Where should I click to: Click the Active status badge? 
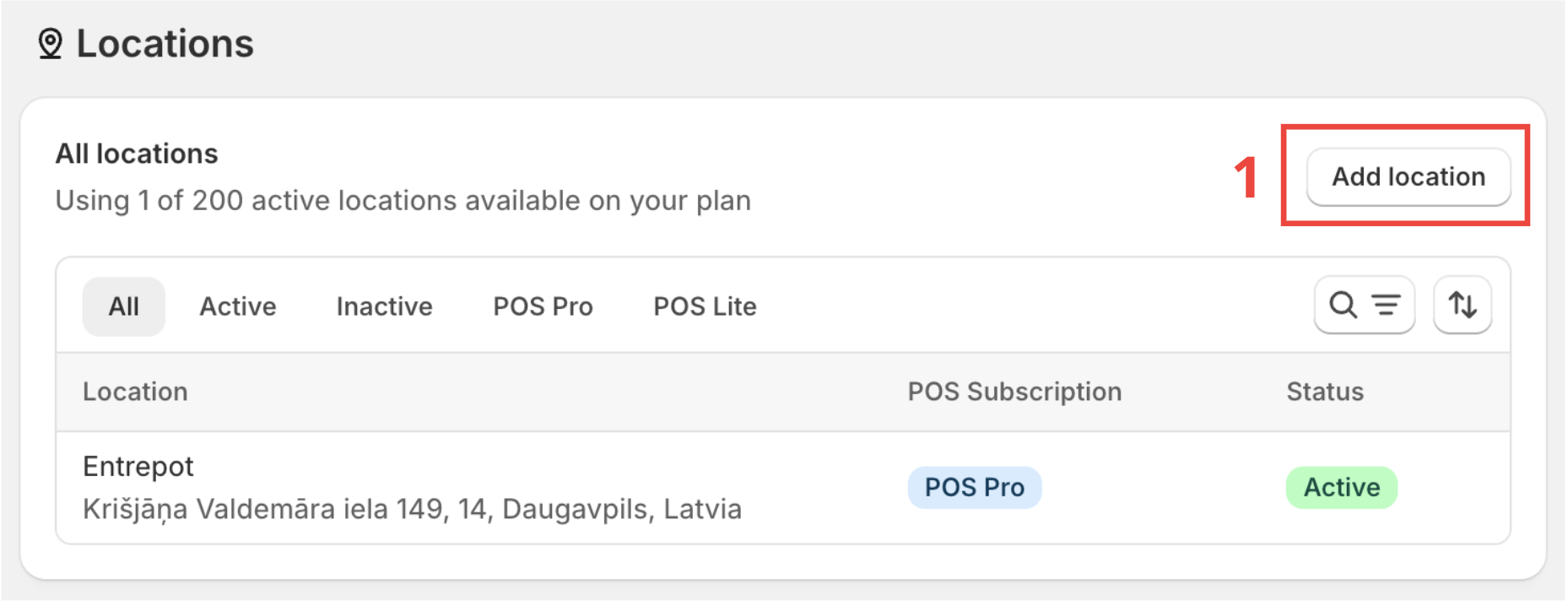tap(1341, 487)
